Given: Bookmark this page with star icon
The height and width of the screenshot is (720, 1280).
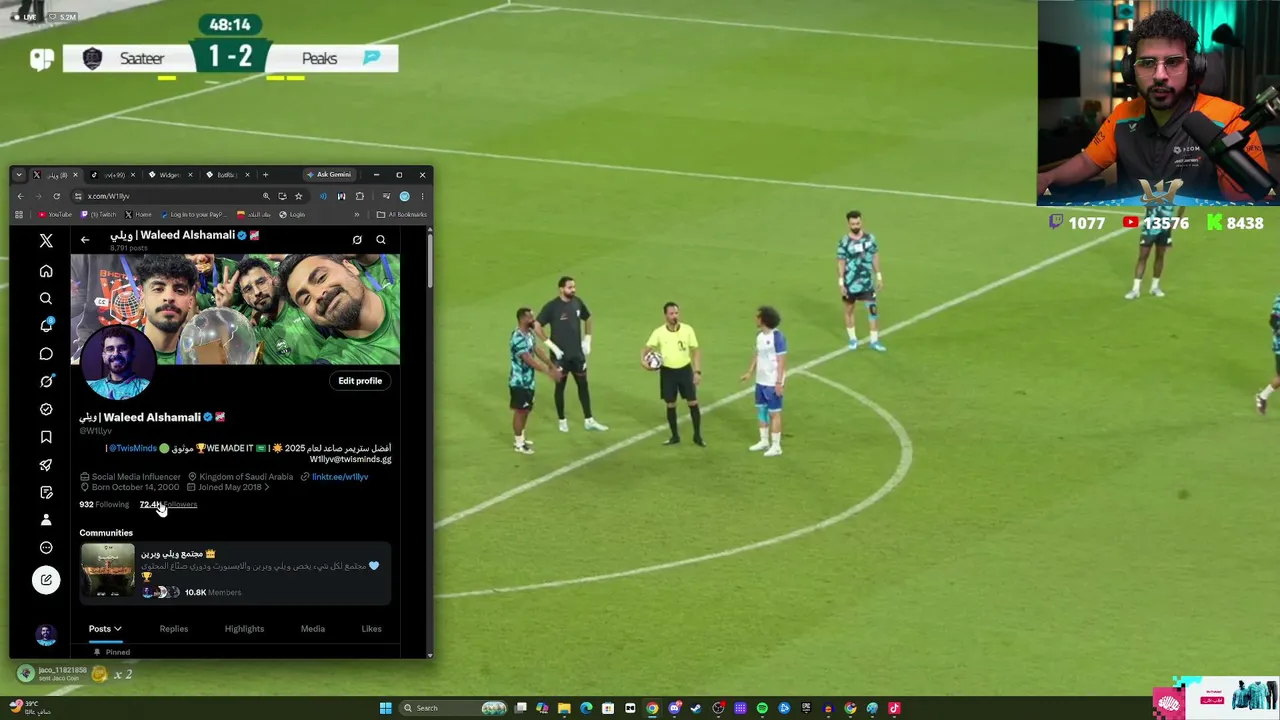Looking at the screenshot, I should click(x=298, y=196).
